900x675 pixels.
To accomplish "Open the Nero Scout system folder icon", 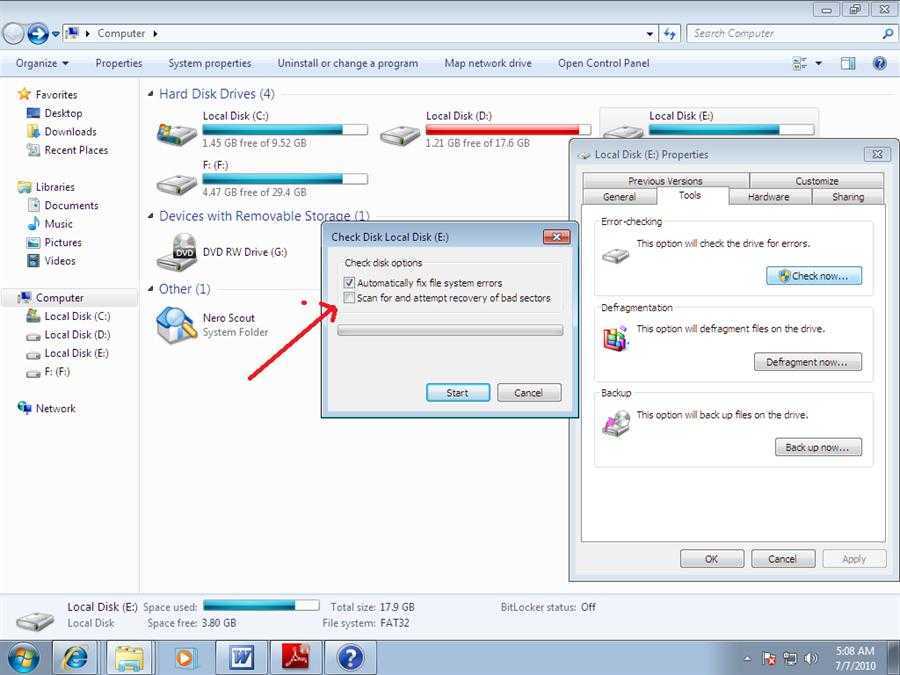I will (x=177, y=324).
